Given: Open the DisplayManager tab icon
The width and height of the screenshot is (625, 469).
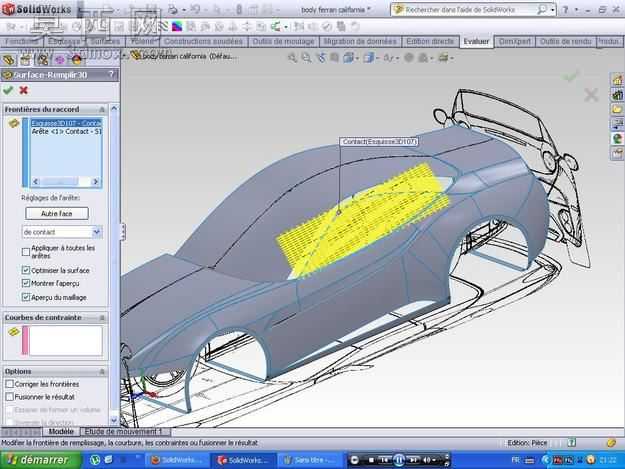Looking at the screenshot, I should pos(77,60).
